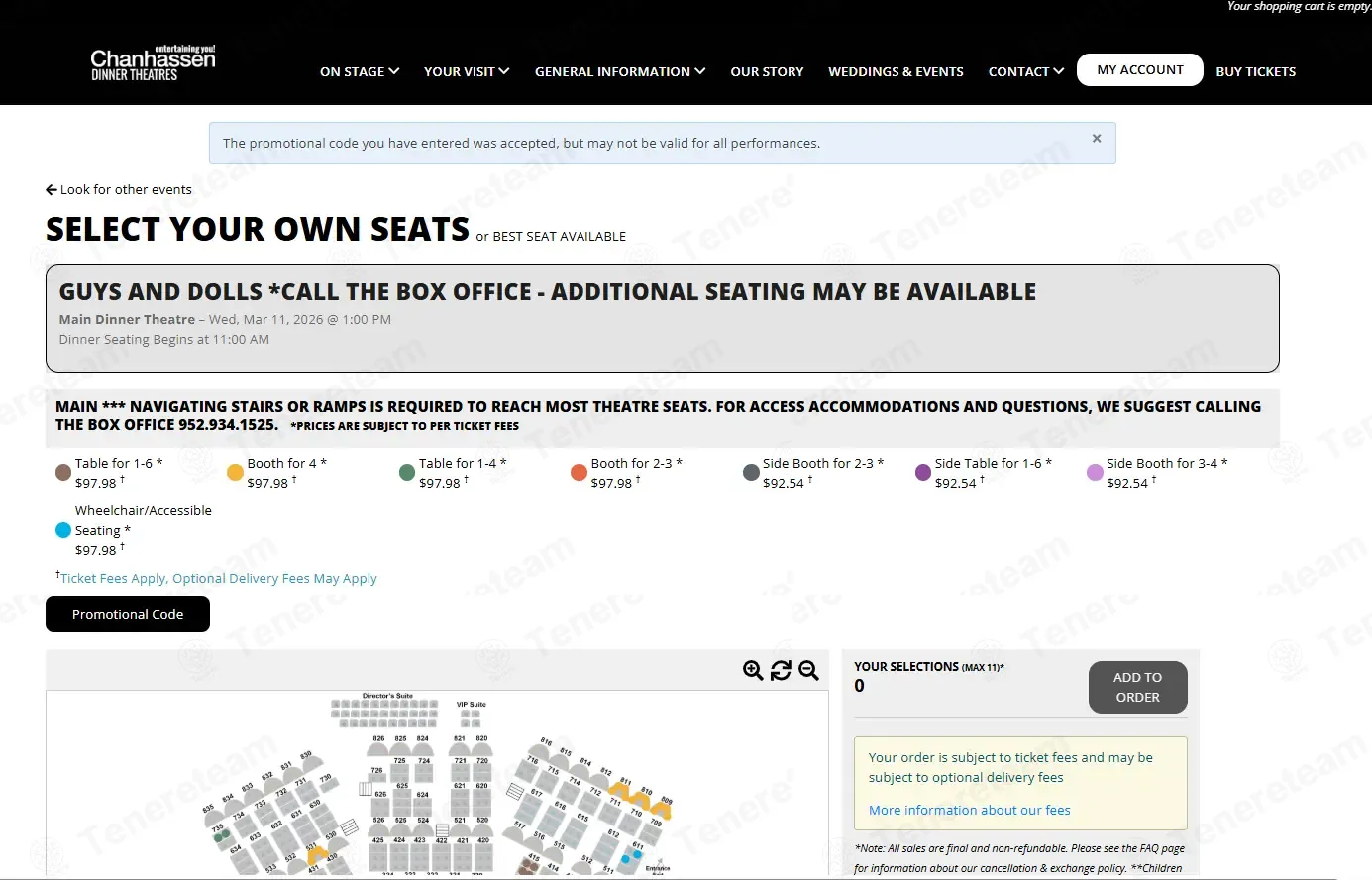Select yellow booth 811 on the map
The image size is (1372, 880).
621,793
